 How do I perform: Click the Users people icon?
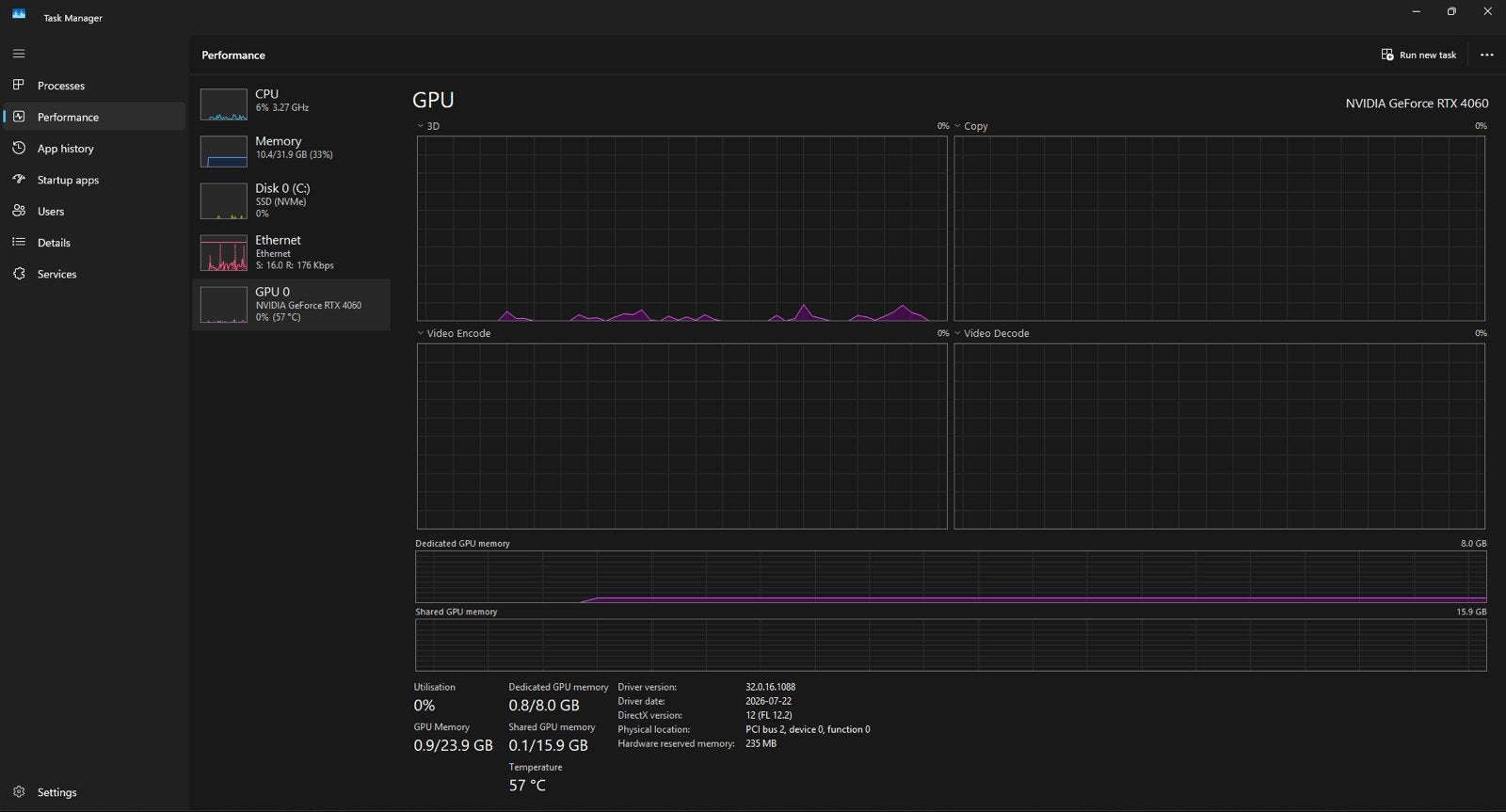coord(19,211)
